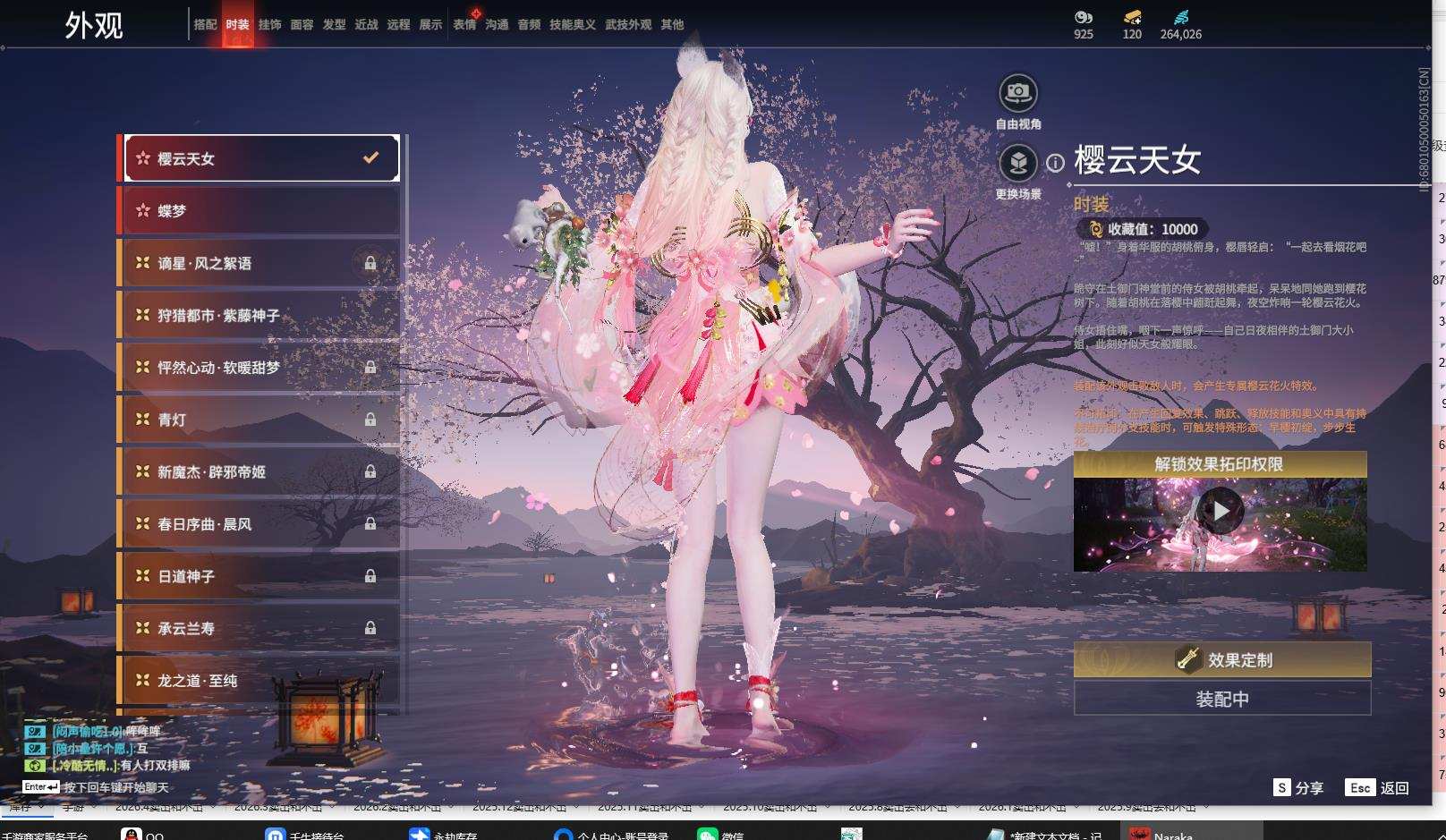This screenshot has height=840, width=1446.
Task: Open the 沟通 tab
Action: 498,25
